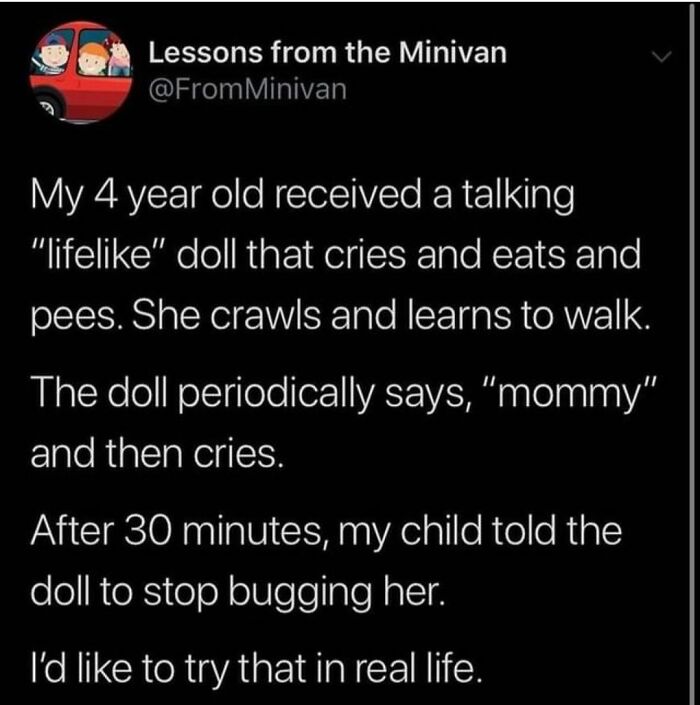Expand the tweet options chevron
Image resolution: width=700 pixels, height=705 pixels.
[x=661, y=57]
